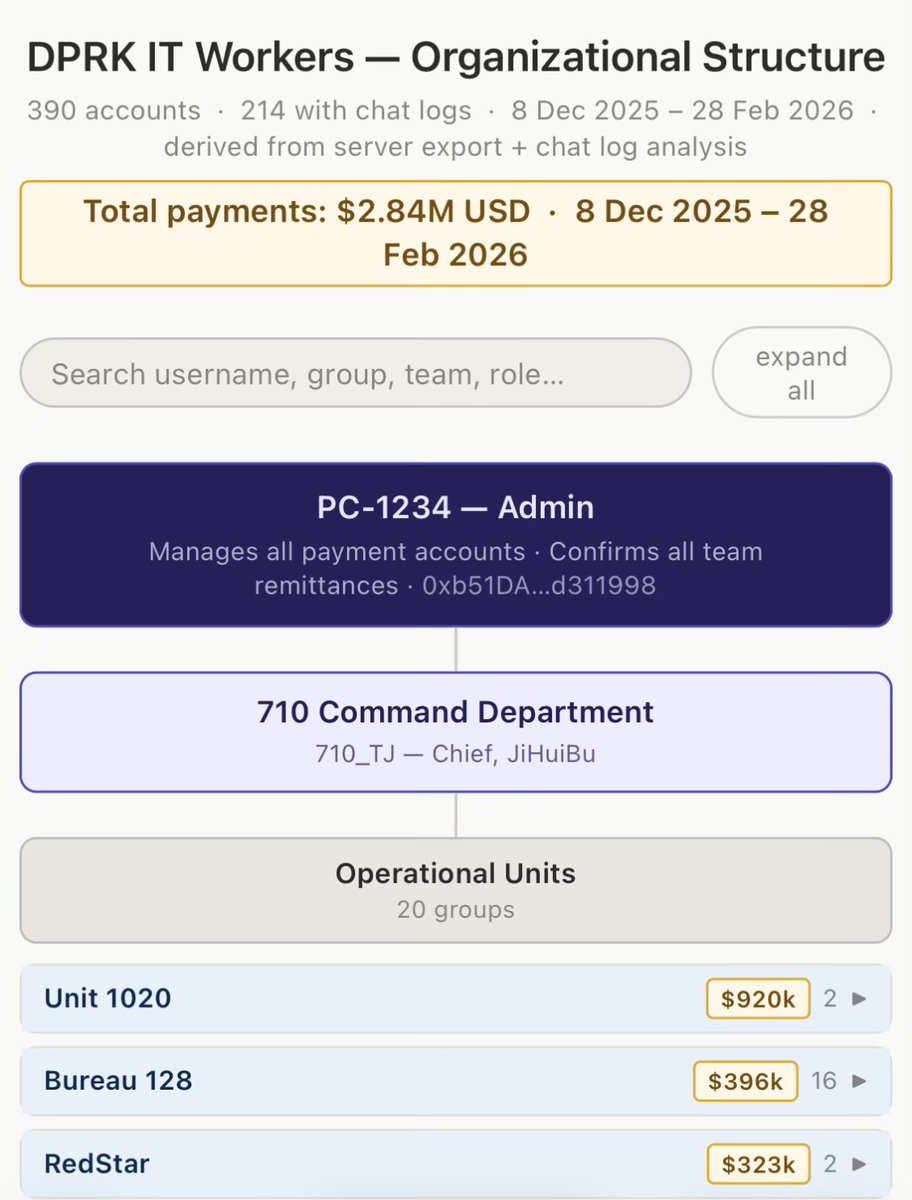Click the 710_TJ — Chief, JiHuiBu subtitle
The image size is (912, 1200).
pos(455,753)
